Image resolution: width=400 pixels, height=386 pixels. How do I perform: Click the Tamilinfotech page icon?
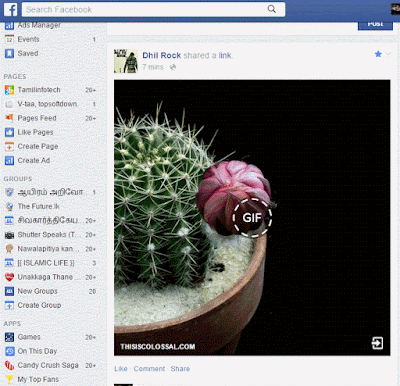pyautogui.click(x=9, y=90)
